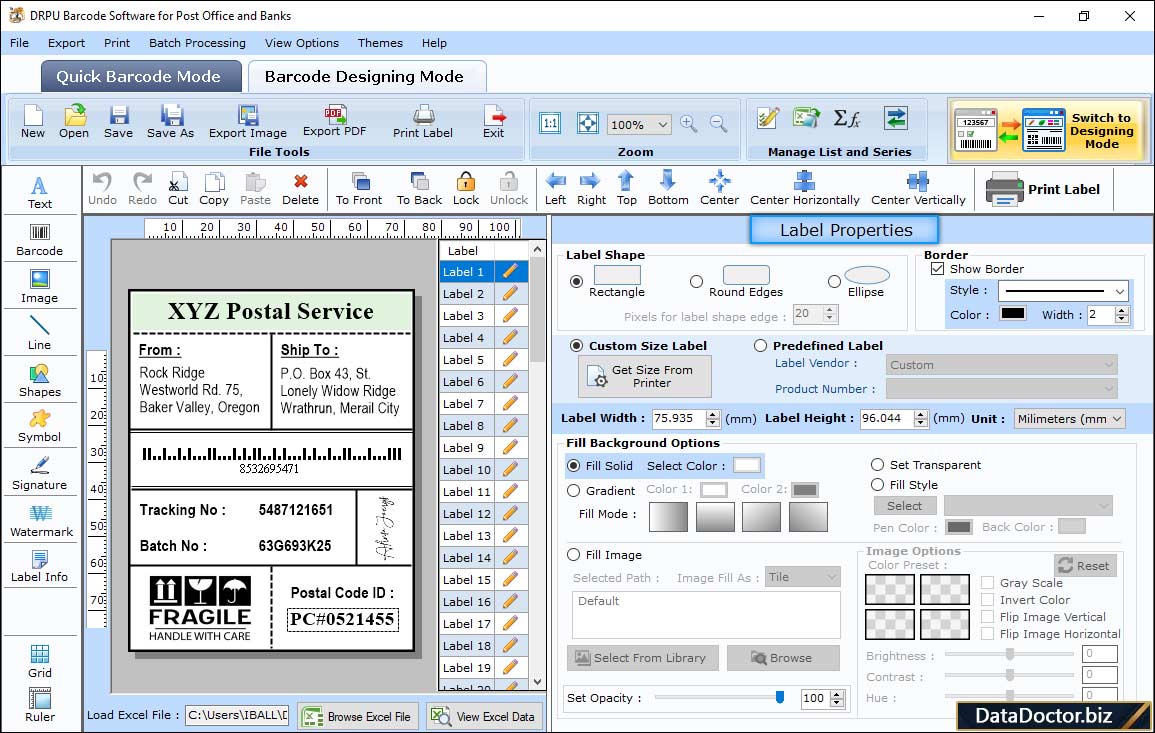The image size is (1155, 733).
Task: Add a Watermark element
Action: [x=40, y=521]
